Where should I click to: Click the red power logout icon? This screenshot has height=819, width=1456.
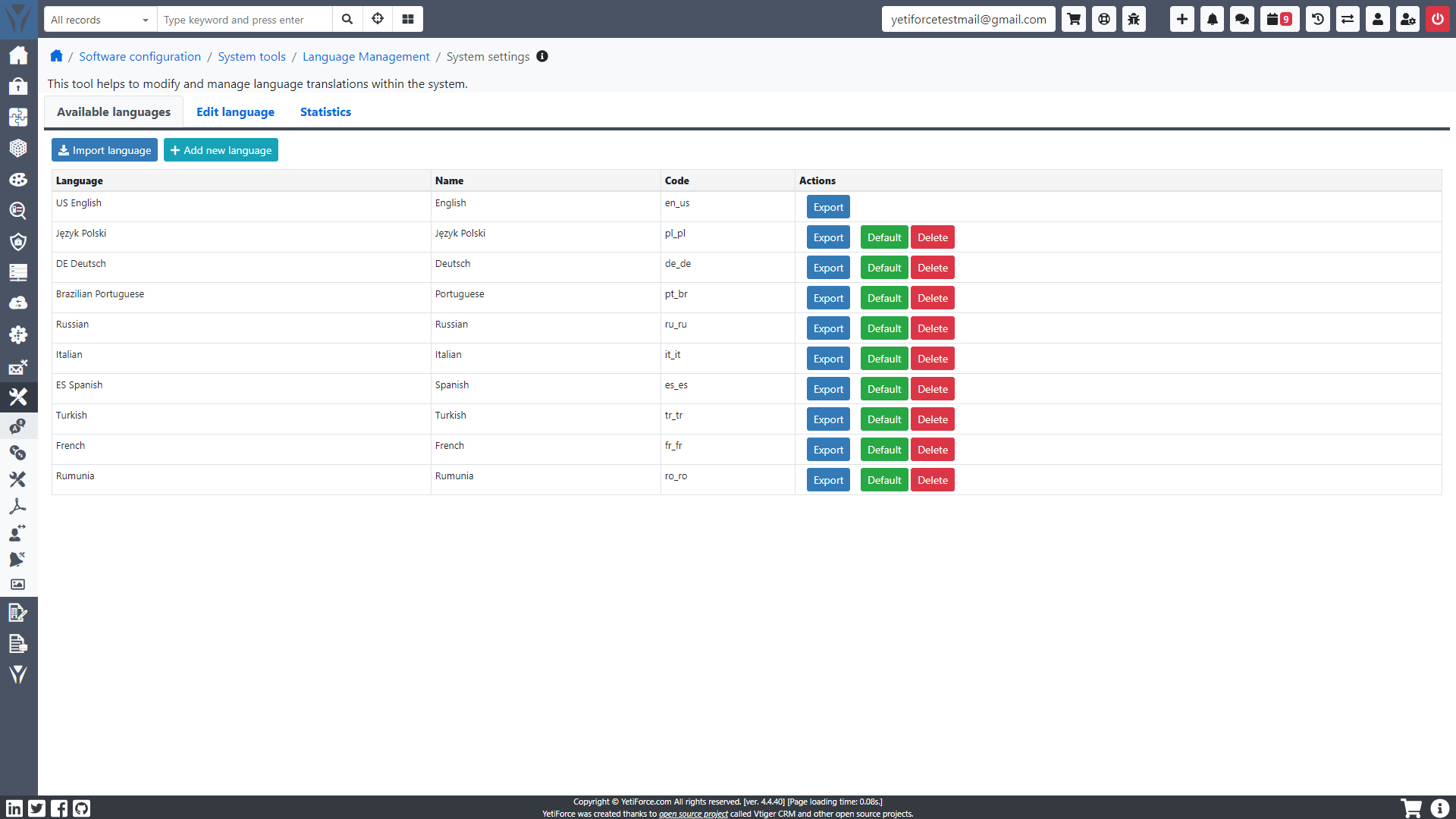tap(1437, 20)
